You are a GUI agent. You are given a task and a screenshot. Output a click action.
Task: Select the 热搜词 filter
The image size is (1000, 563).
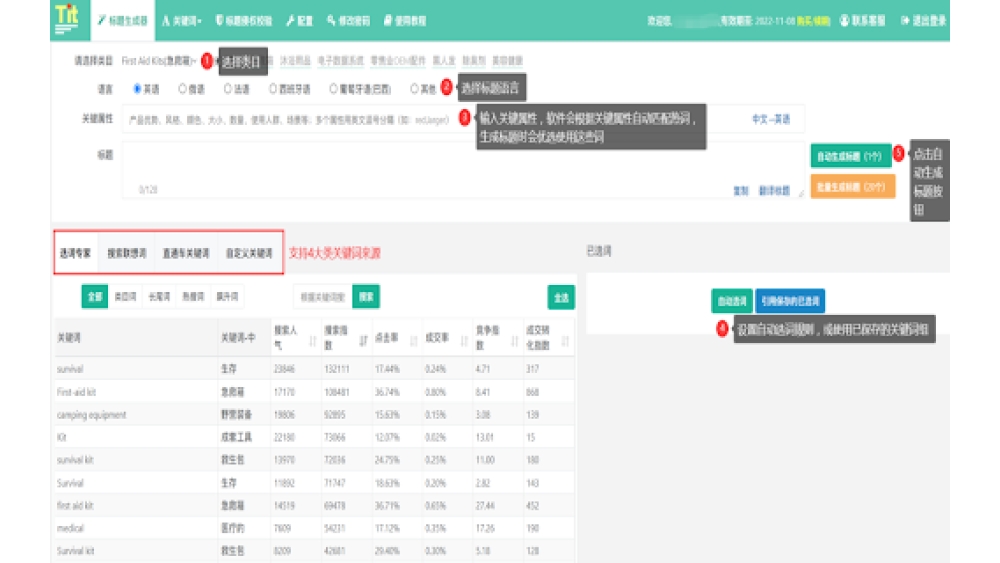(x=193, y=296)
